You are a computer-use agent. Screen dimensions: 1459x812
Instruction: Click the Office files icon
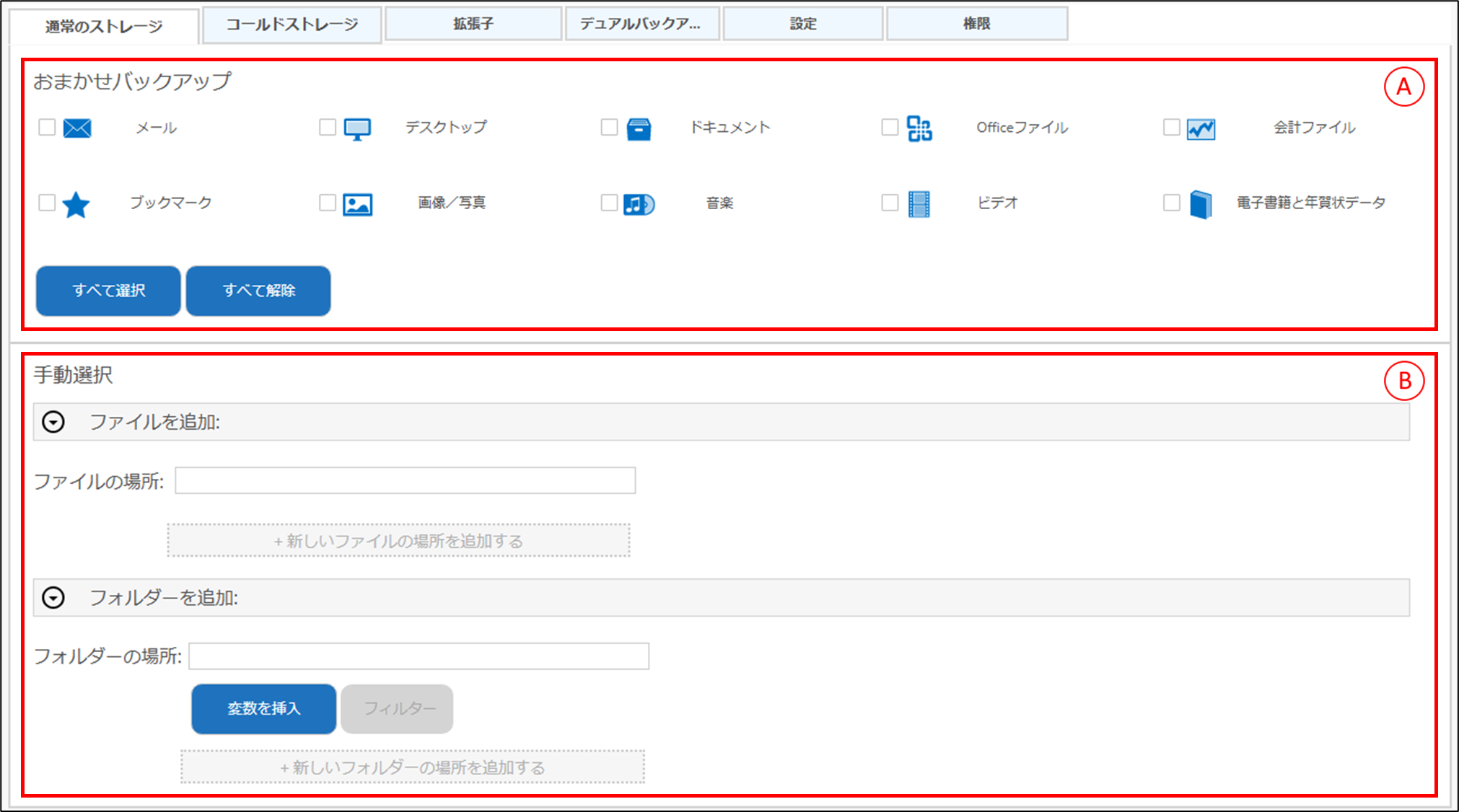click(x=919, y=129)
